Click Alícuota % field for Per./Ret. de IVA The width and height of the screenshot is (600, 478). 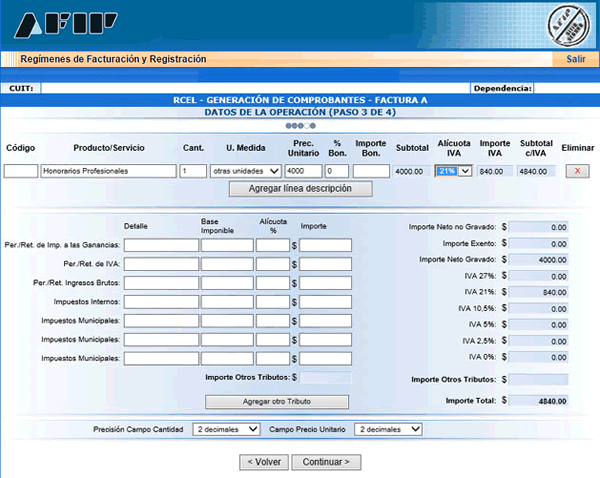[272, 264]
